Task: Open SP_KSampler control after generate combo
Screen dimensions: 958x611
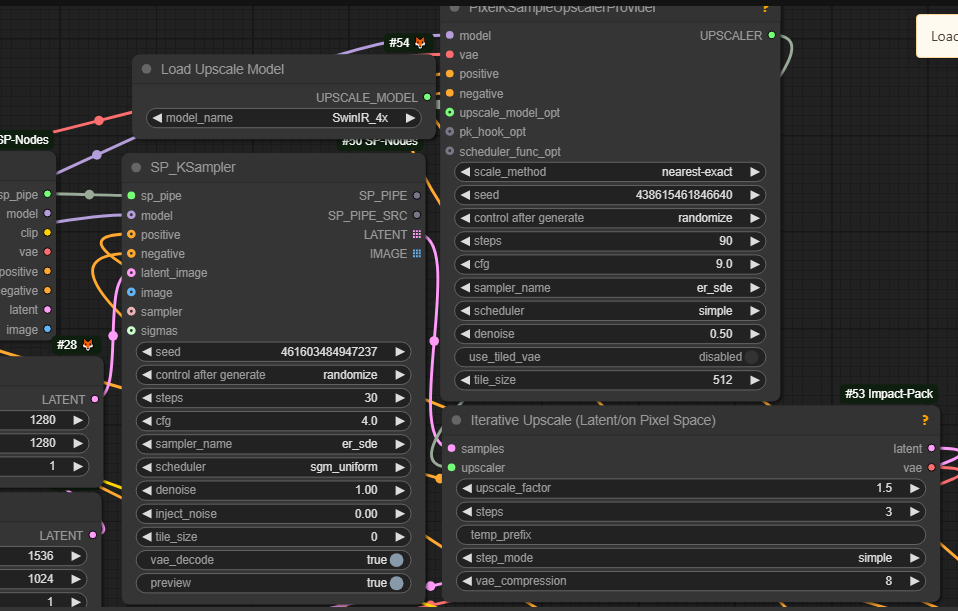Action: pyautogui.click(x=273, y=375)
